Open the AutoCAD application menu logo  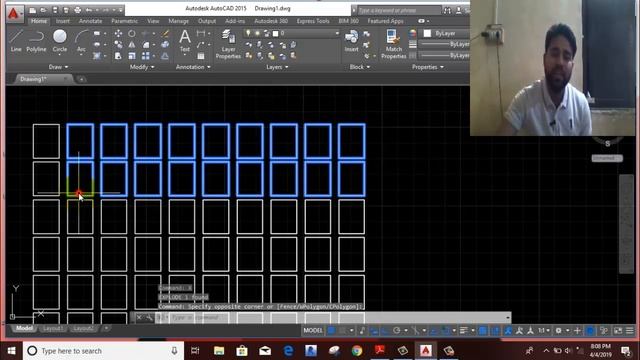(x=13, y=13)
